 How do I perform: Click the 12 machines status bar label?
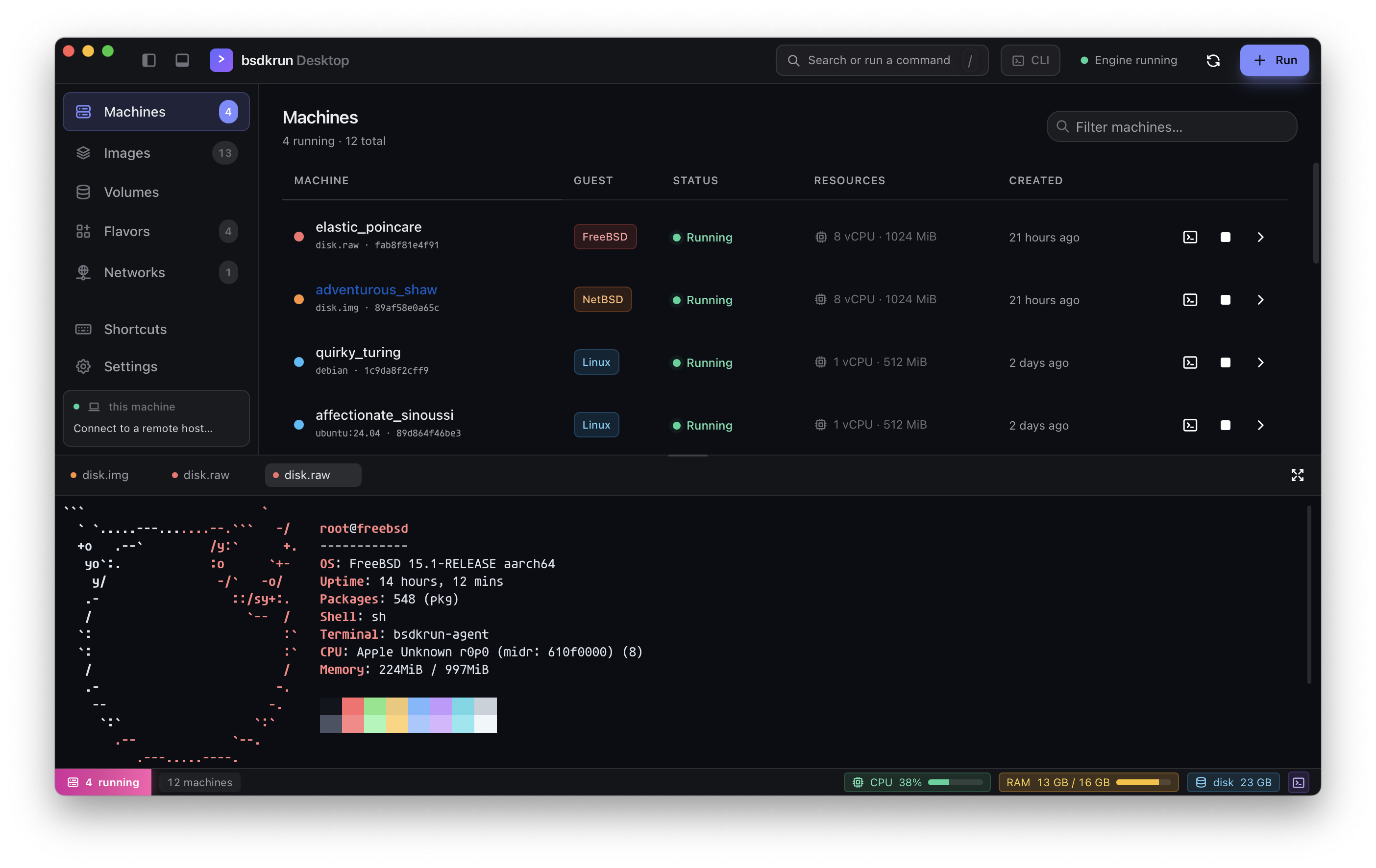(x=199, y=782)
